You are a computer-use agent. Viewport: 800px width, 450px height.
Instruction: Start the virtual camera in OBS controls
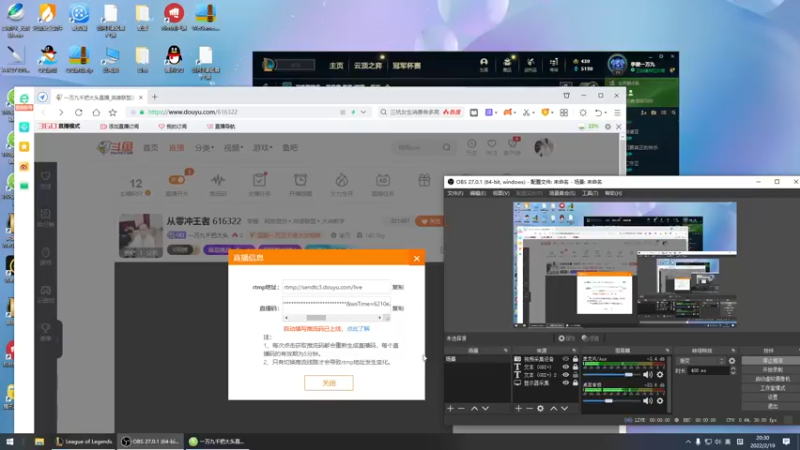(772, 379)
